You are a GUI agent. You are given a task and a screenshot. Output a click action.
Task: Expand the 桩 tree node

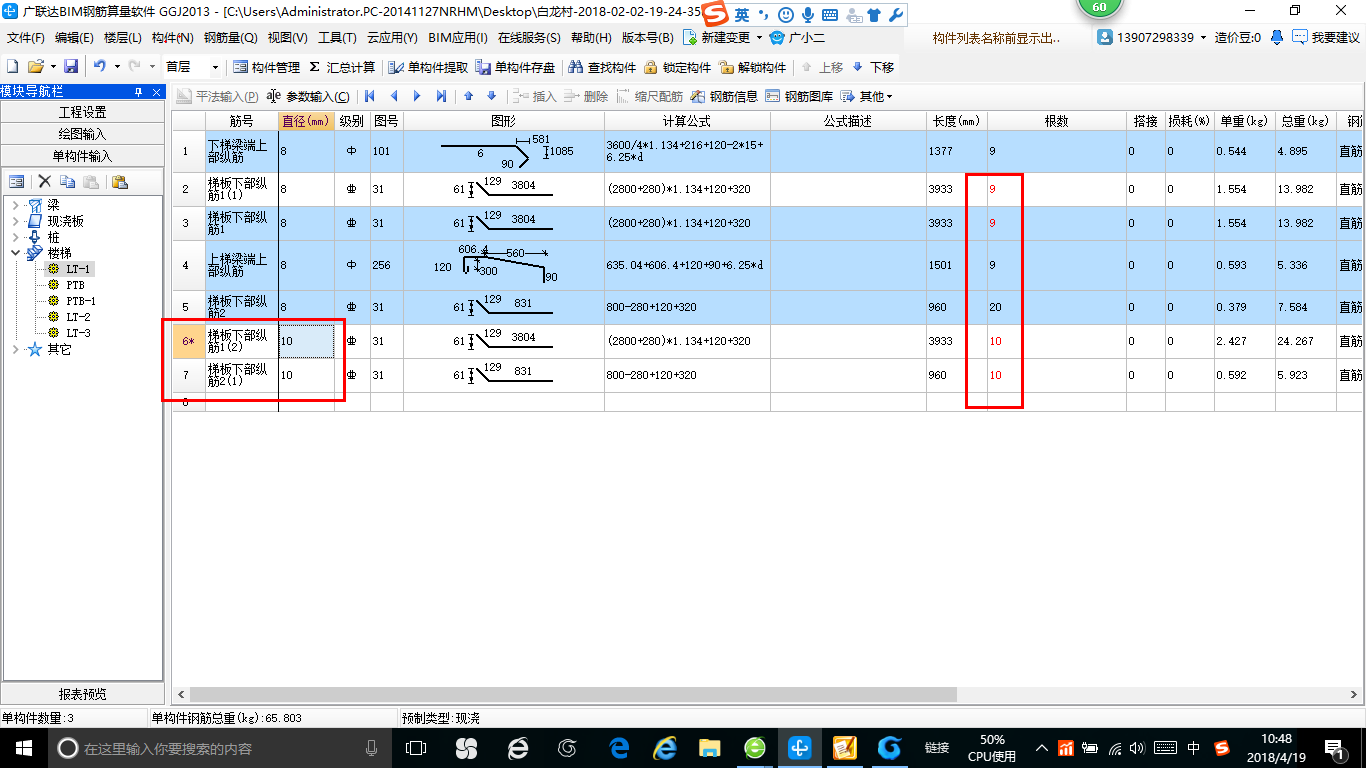point(16,237)
